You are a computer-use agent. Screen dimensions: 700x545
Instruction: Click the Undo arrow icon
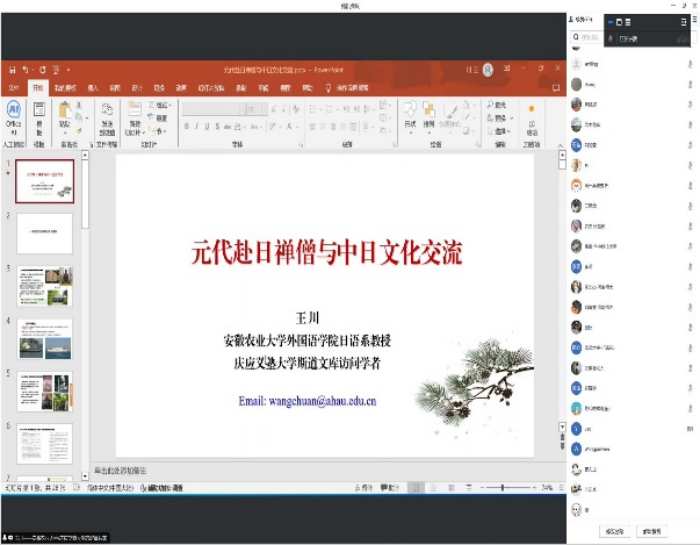[x=26, y=70]
